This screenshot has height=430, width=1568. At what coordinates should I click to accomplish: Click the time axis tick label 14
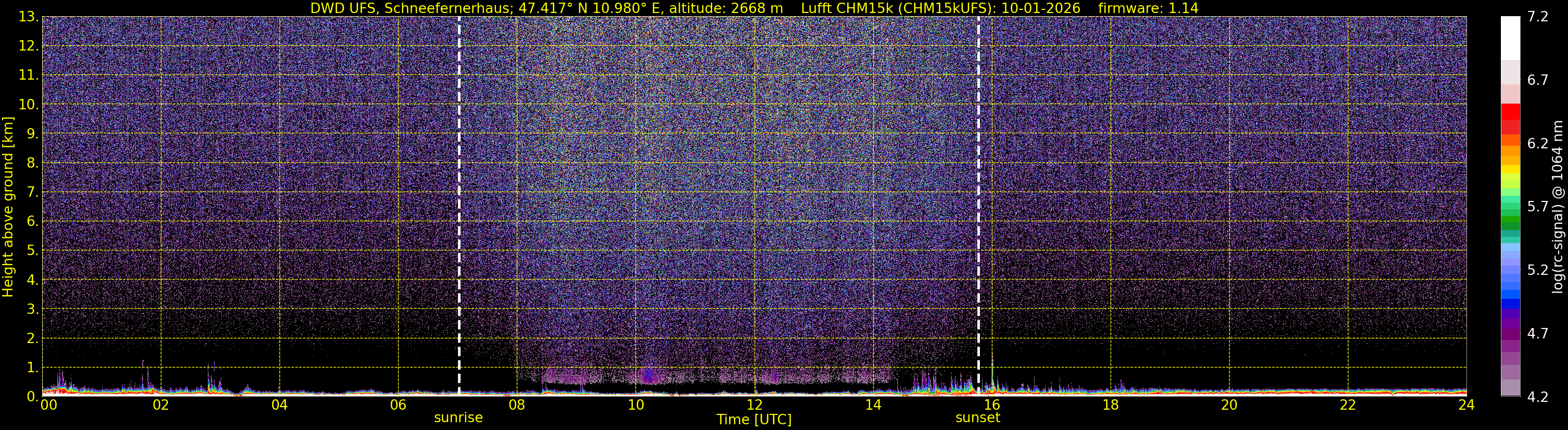click(873, 405)
